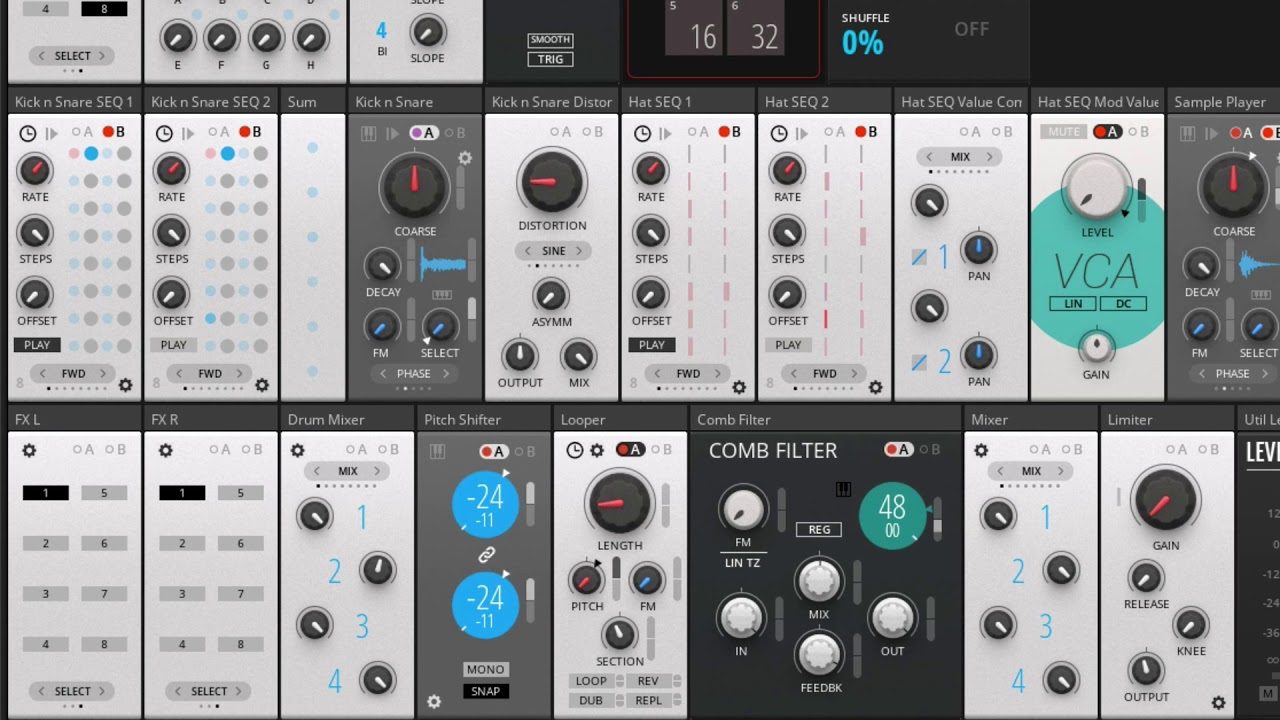Click the clock icon in Hat SEQ 2
1280x720 pixels.
(x=778, y=133)
